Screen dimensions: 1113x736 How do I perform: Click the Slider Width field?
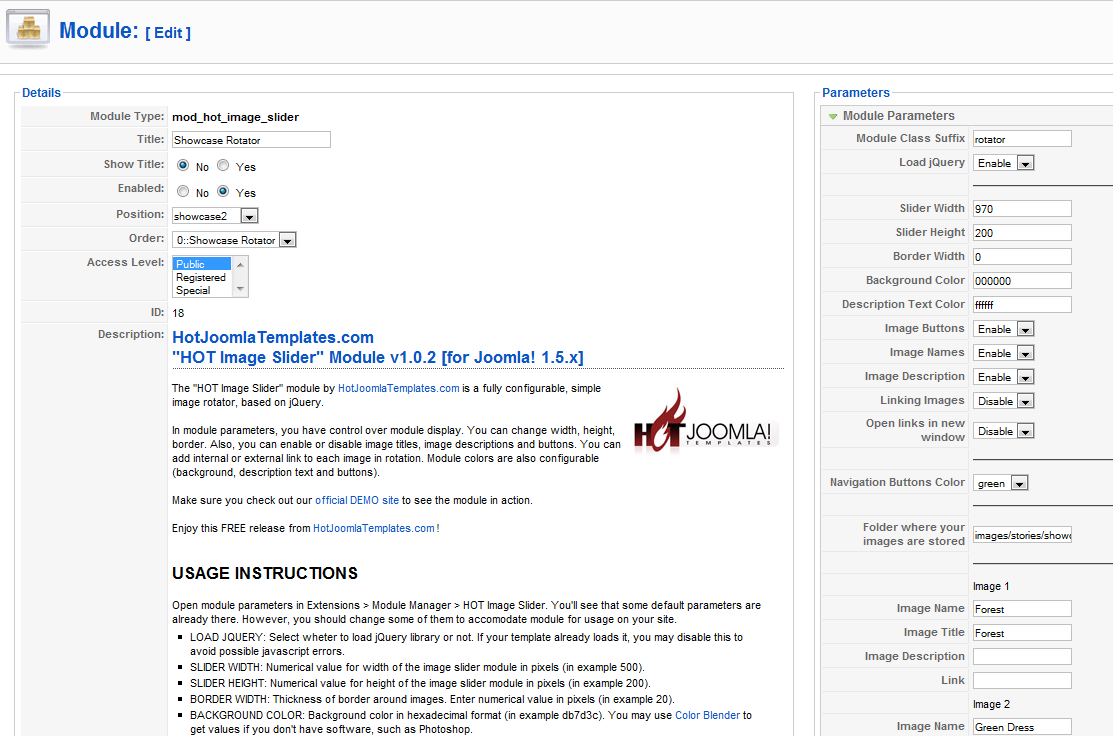(1022, 209)
